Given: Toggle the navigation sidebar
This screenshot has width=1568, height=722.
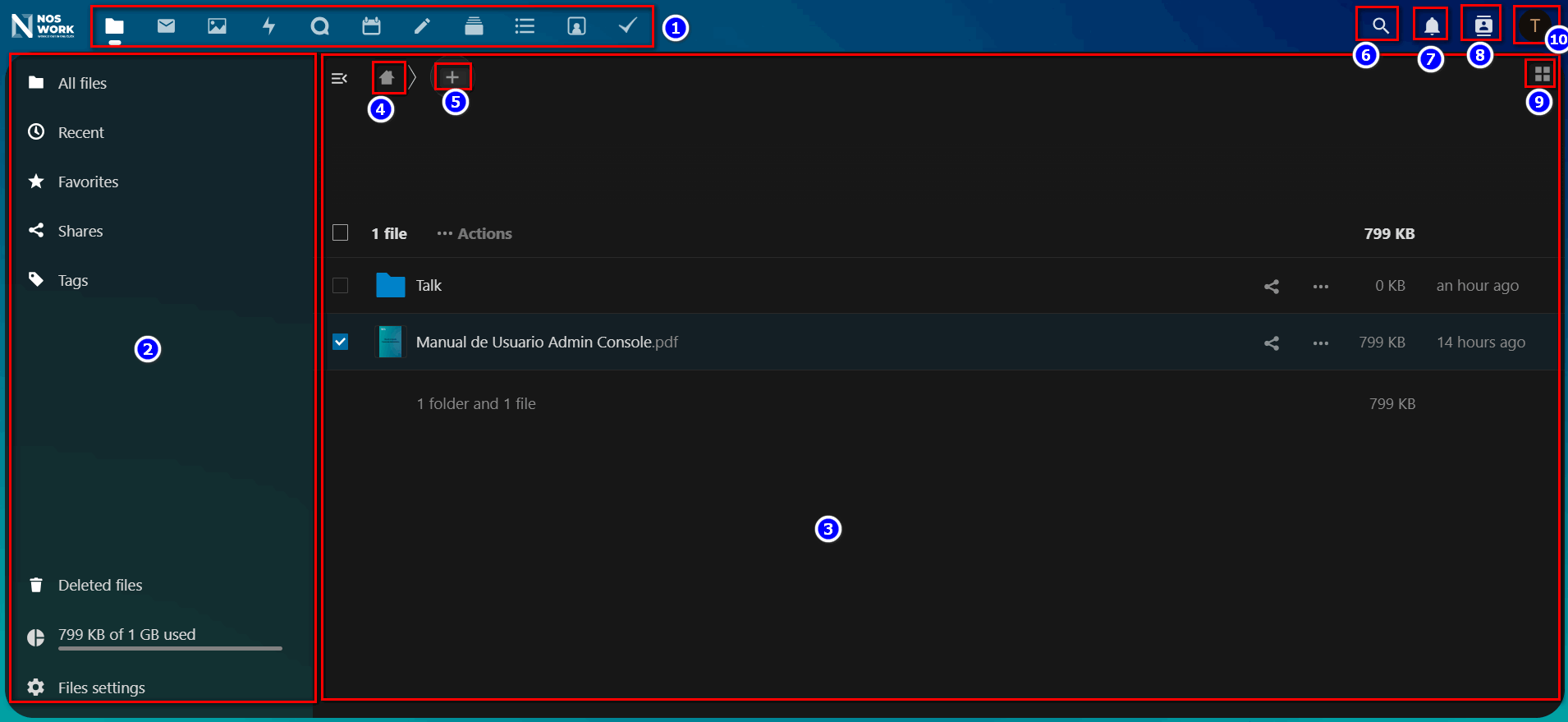Looking at the screenshot, I should 339,78.
